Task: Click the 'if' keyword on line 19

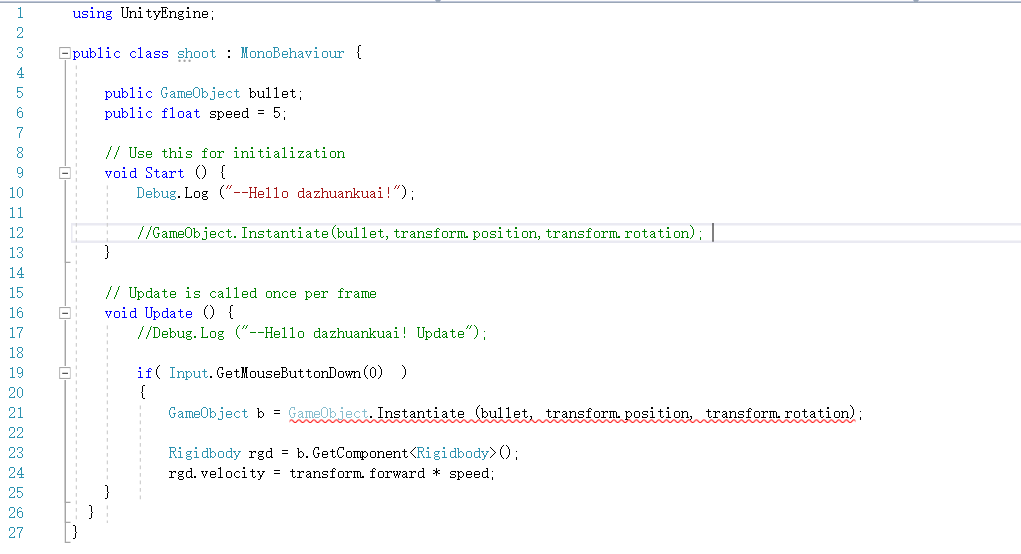Action: click(145, 373)
